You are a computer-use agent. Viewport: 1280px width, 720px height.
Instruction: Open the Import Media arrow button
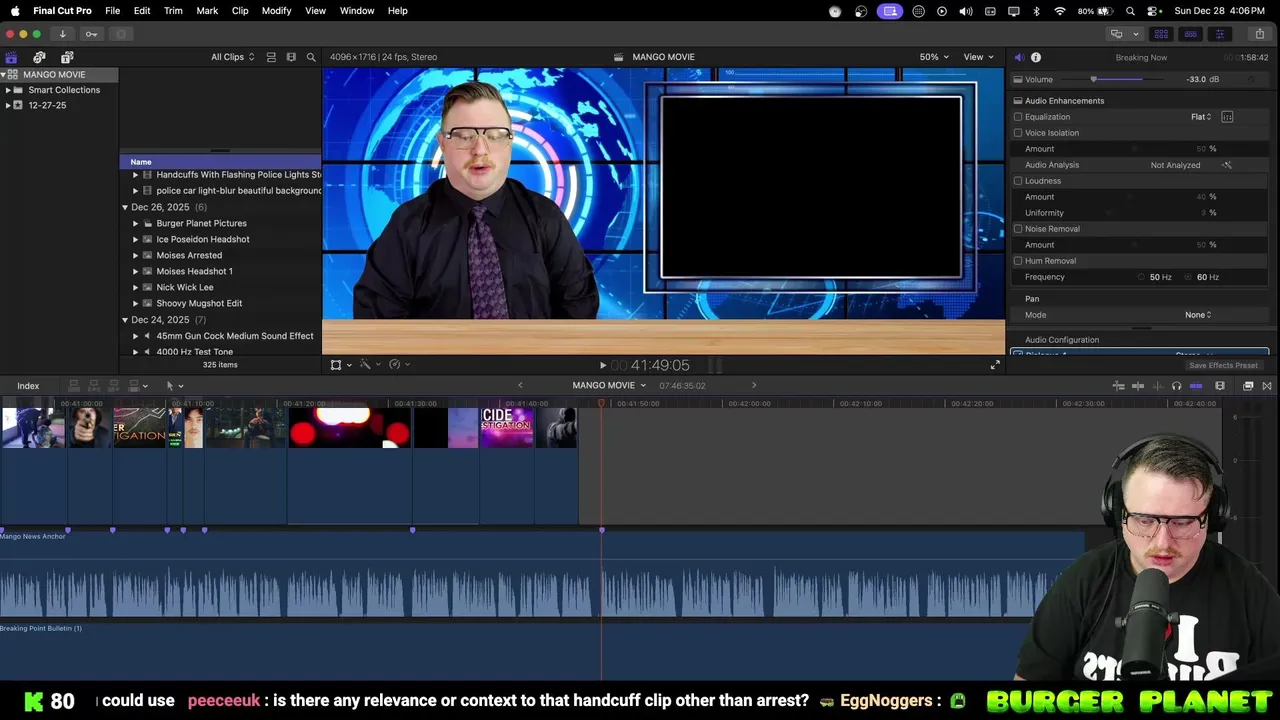coord(62,34)
